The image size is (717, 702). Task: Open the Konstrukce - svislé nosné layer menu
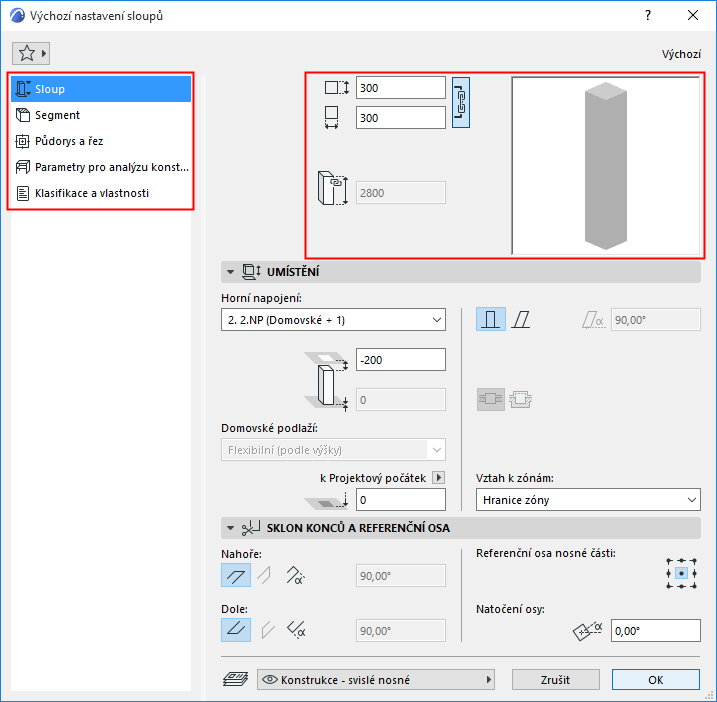point(376,680)
